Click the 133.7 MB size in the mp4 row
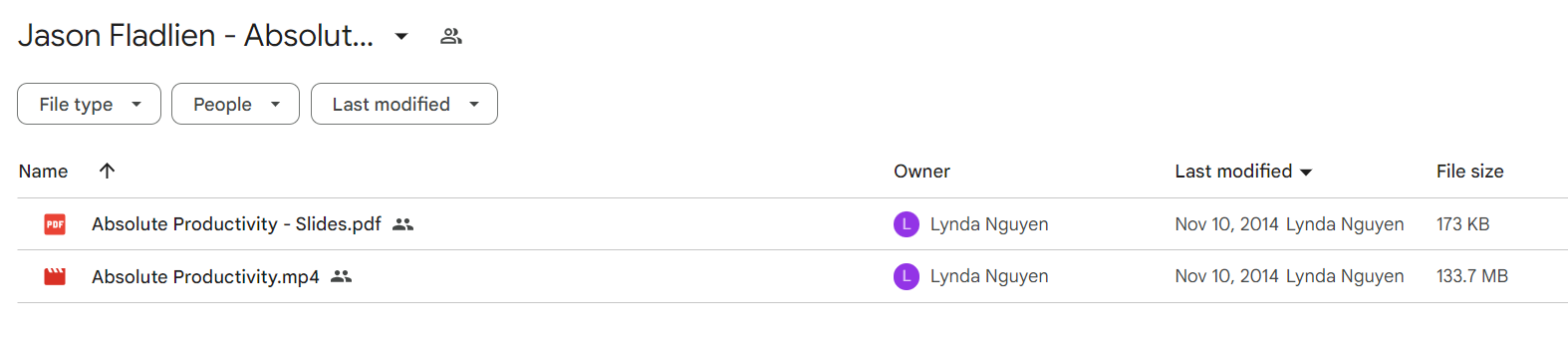Screen dimensions: 1568x361 click(1472, 276)
